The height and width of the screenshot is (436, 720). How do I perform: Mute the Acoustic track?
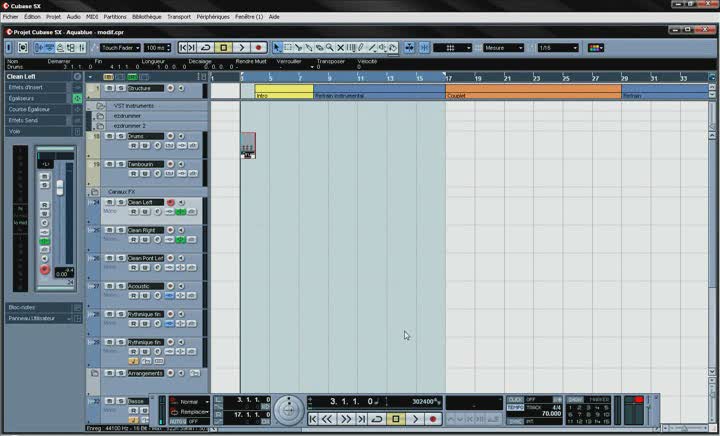110,286
